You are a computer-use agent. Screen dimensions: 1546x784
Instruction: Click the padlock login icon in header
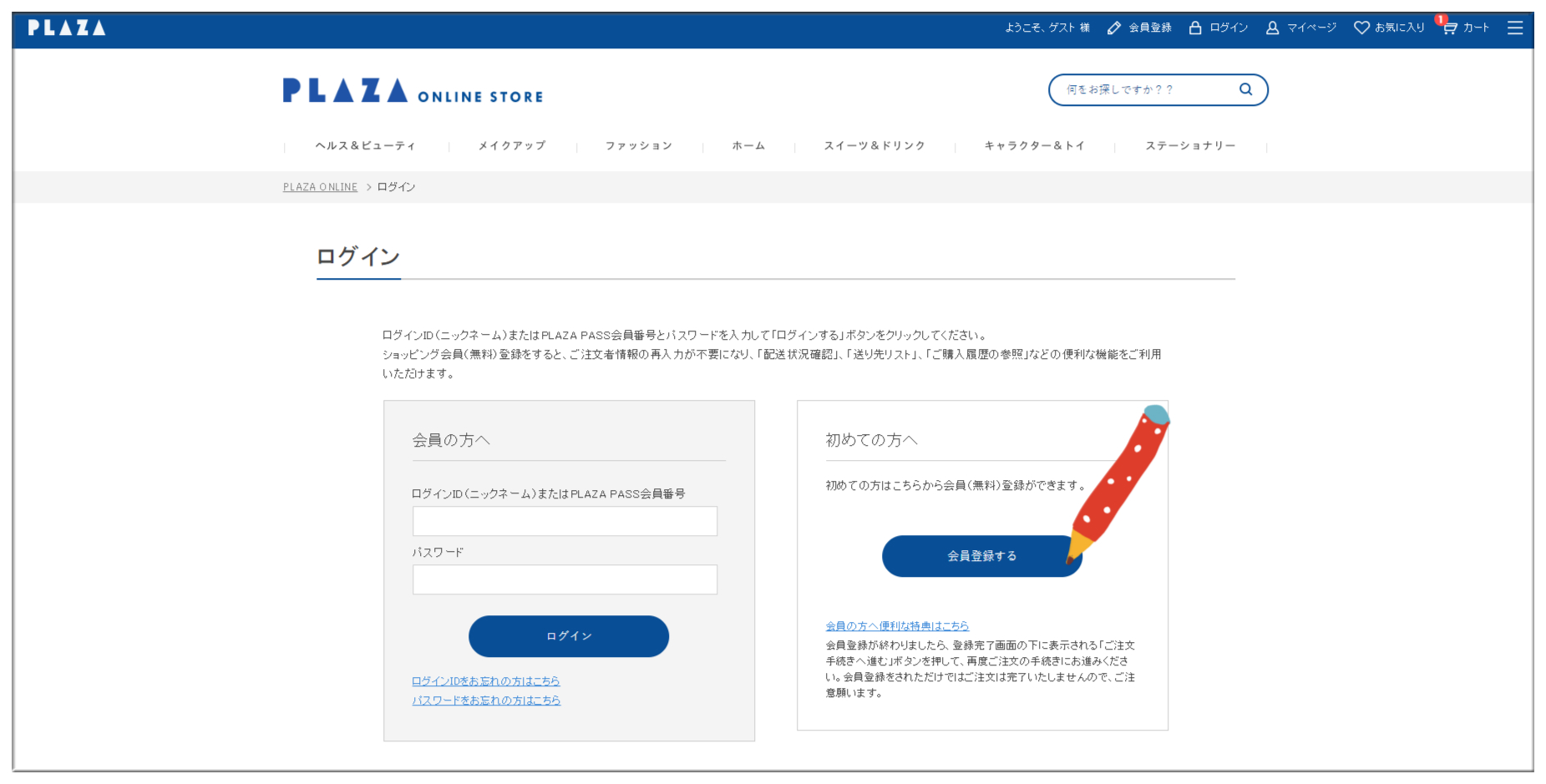pyautogui.click(x=1195, y=28)
